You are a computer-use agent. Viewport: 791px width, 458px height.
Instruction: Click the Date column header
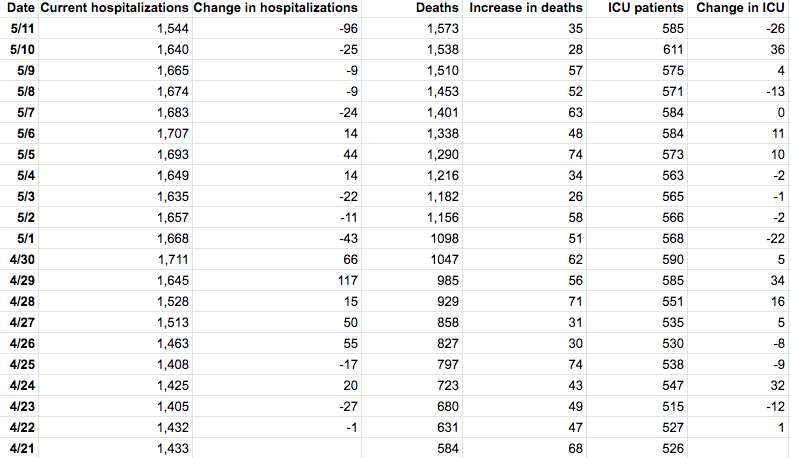point(19,9)
